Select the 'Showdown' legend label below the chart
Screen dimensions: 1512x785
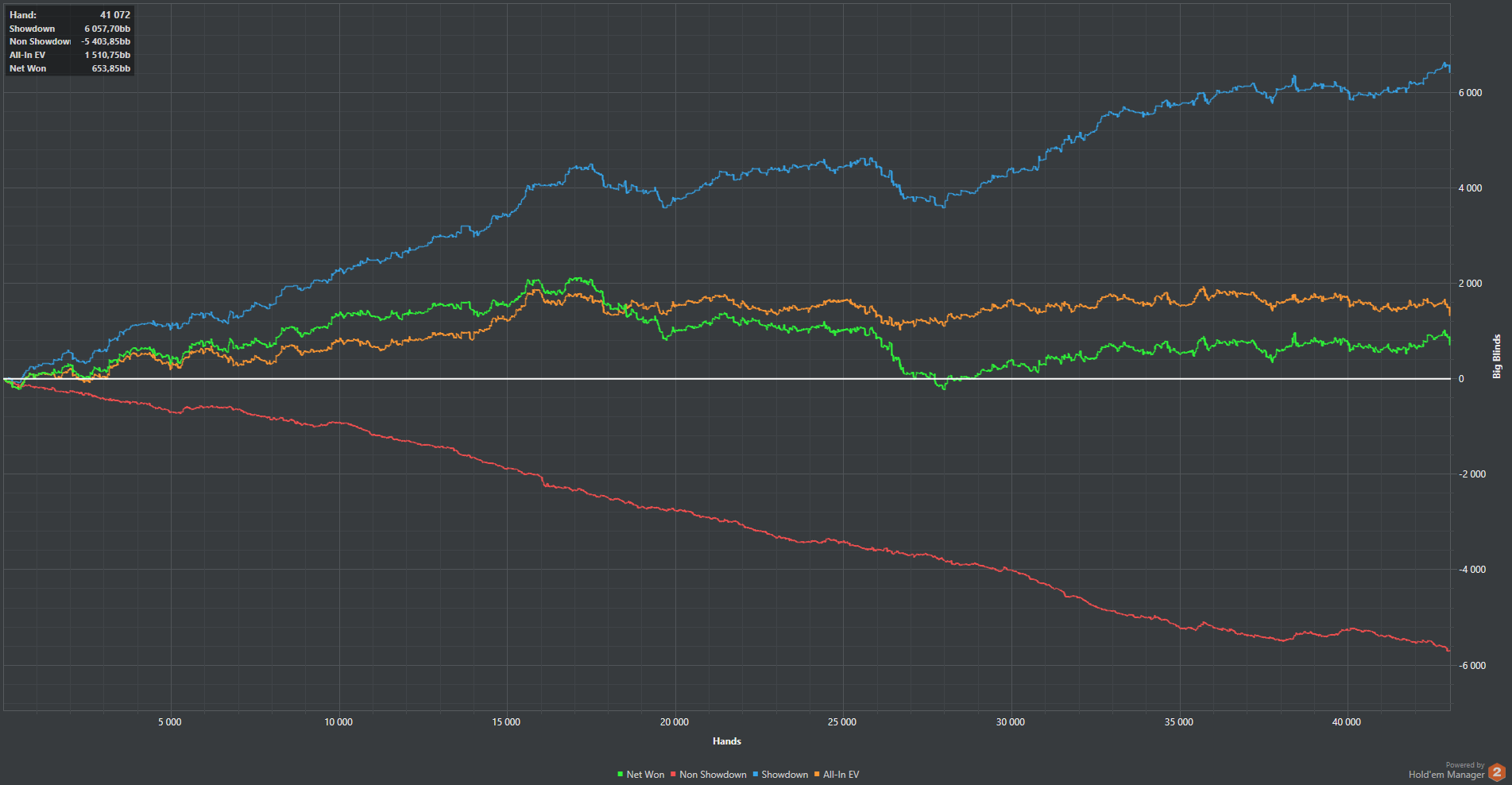[x=785, y=775]
